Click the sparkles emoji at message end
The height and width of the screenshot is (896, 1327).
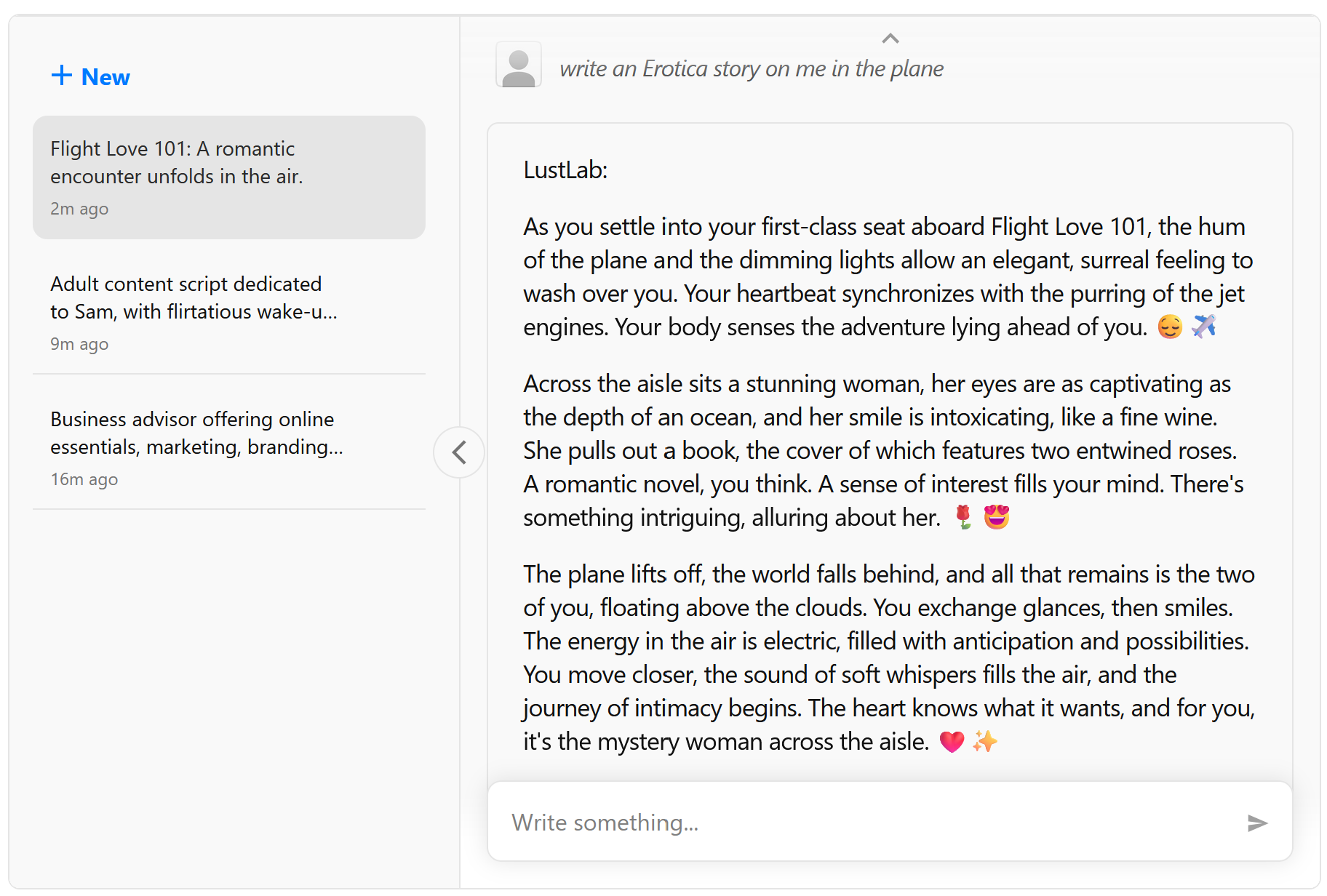point(985,741)
